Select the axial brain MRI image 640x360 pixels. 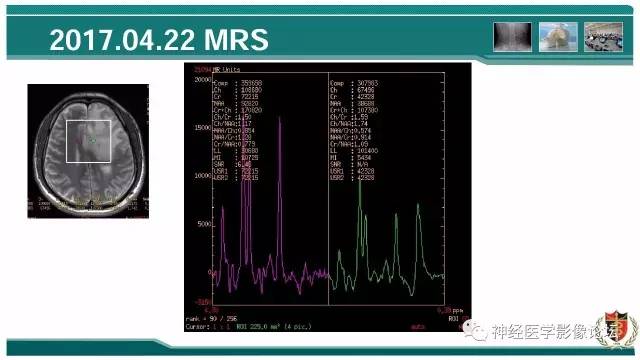(x=88, y=151)
